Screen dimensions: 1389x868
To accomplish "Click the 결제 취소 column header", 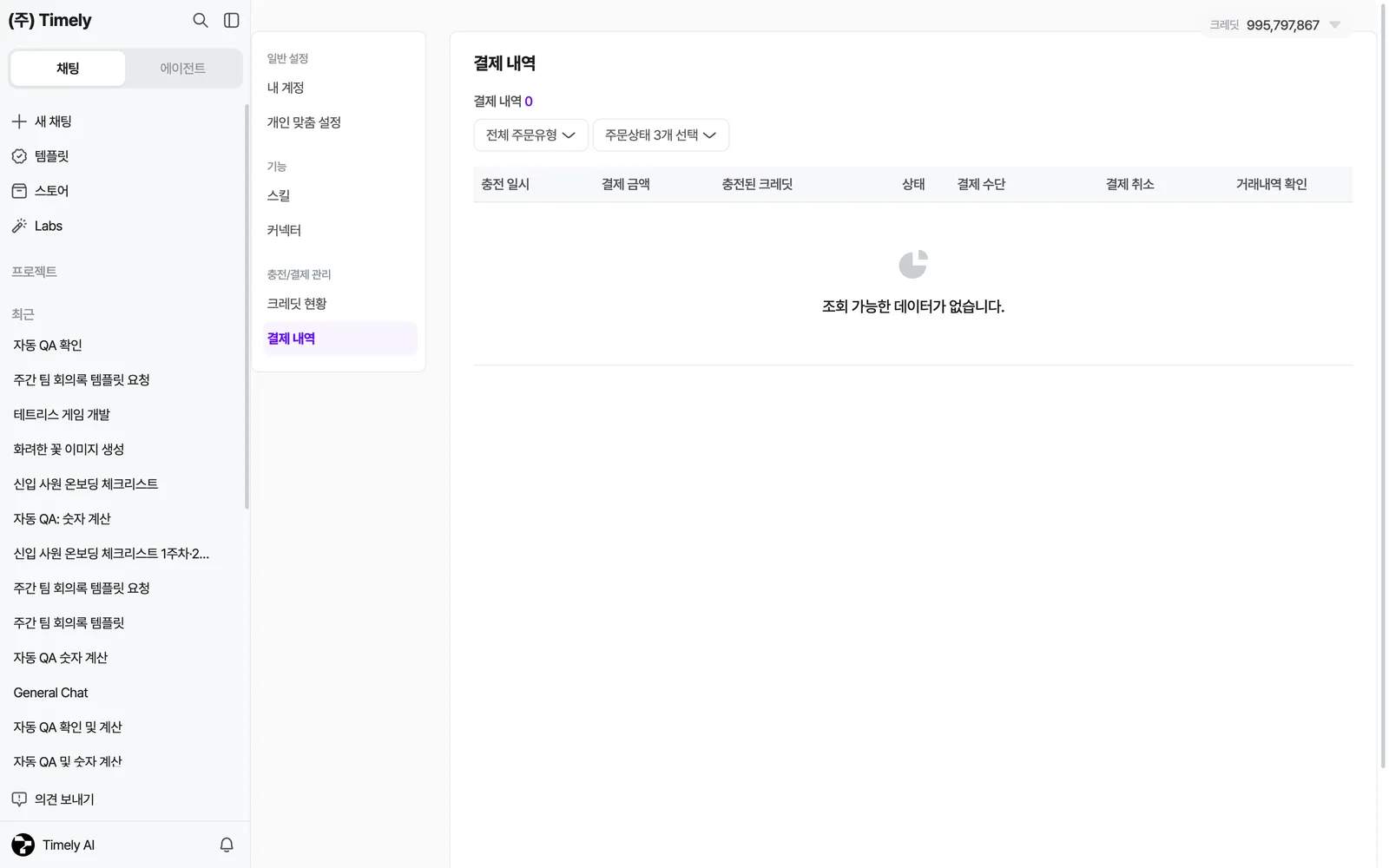I will click(x=1130, y=184).
